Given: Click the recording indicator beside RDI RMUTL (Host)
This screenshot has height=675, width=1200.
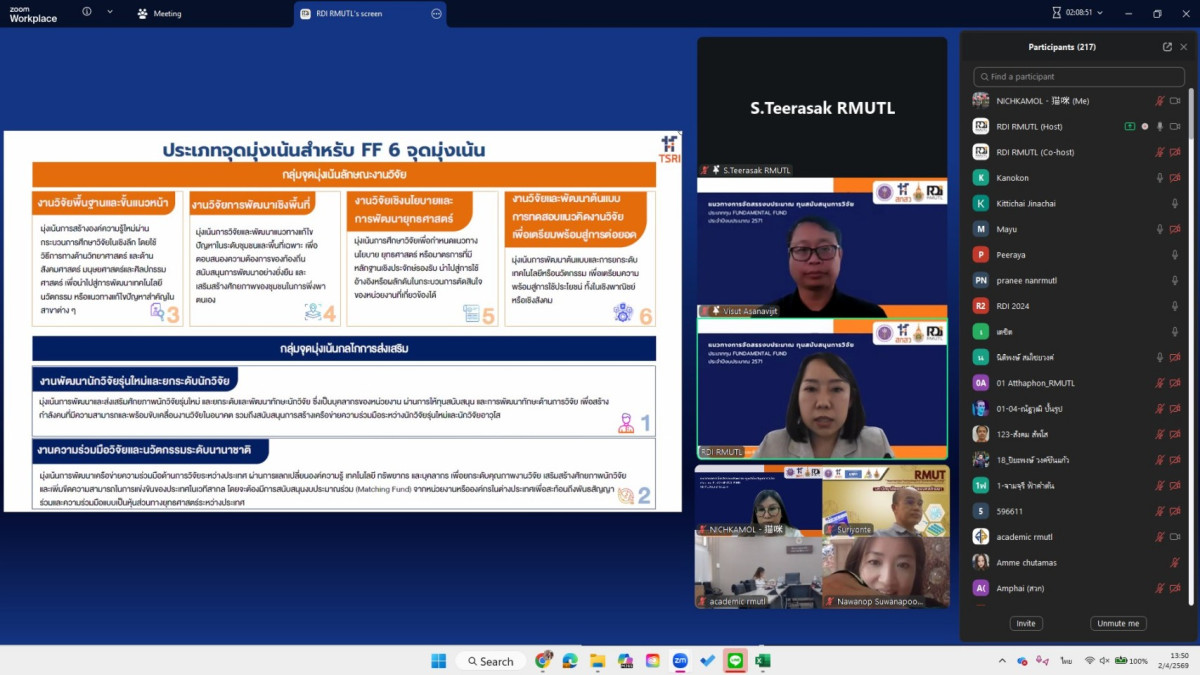Looking at the screenshot, I should (1145, 126).
